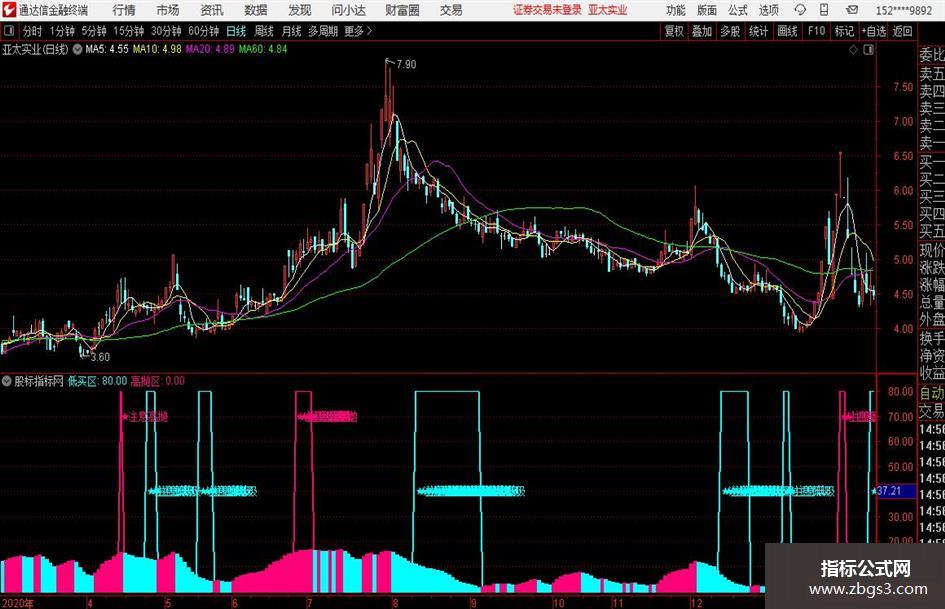Switch to 月线 monthly period

pyautogui.click(x=292, y=31)
